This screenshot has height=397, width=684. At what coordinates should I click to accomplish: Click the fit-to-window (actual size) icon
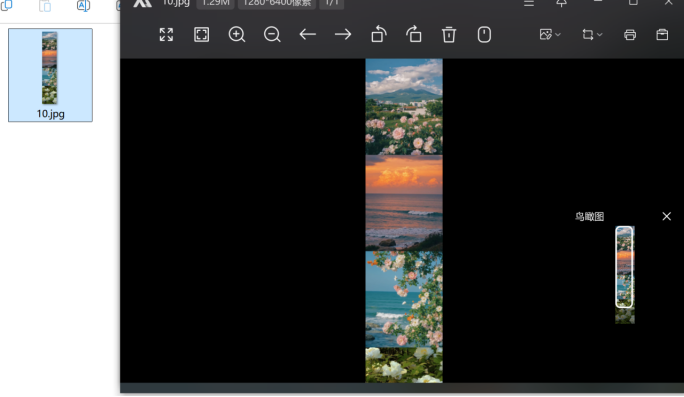click(202, 34)
